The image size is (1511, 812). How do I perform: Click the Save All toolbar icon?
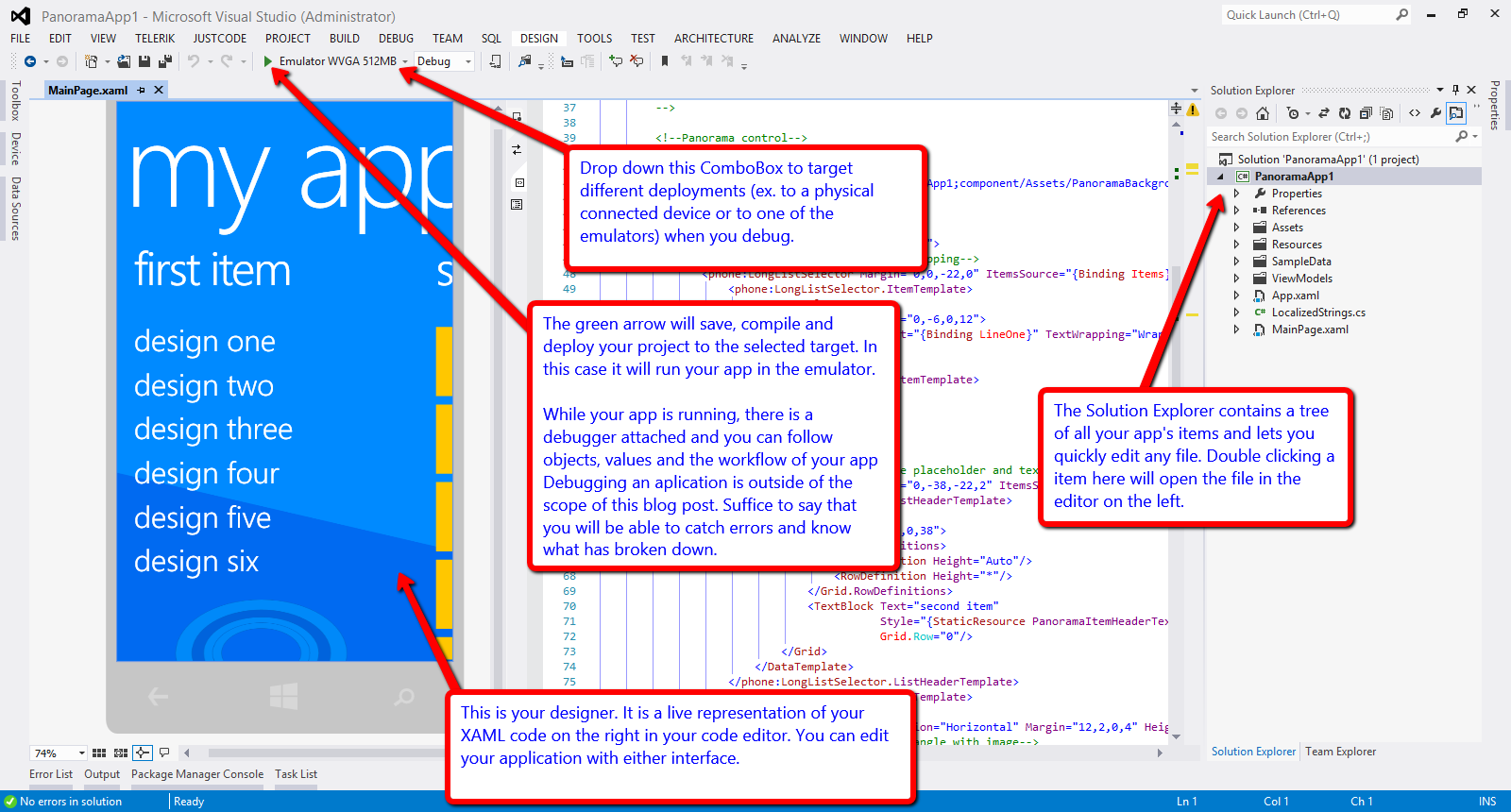pyautogui.click(x=164, y=61)
